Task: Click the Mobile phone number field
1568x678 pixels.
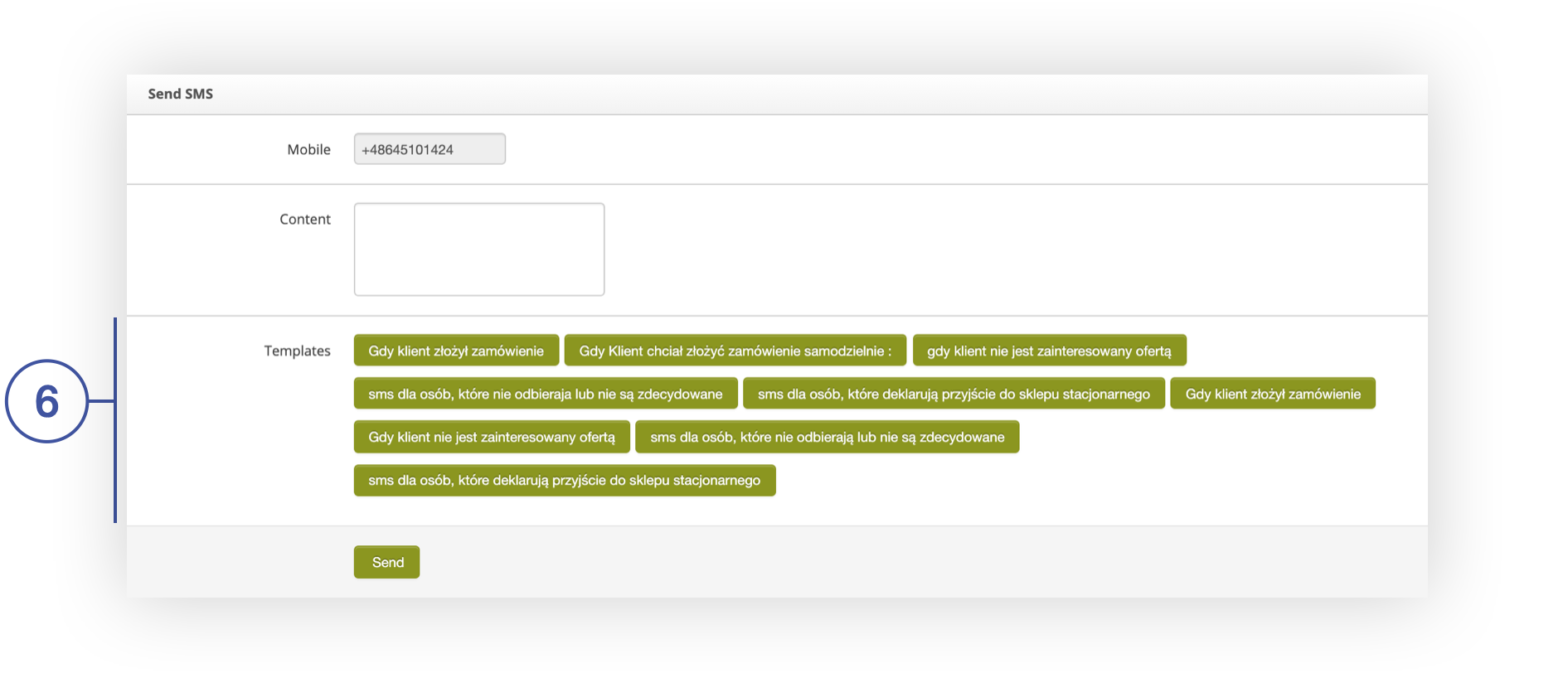Action: [430, 149]
